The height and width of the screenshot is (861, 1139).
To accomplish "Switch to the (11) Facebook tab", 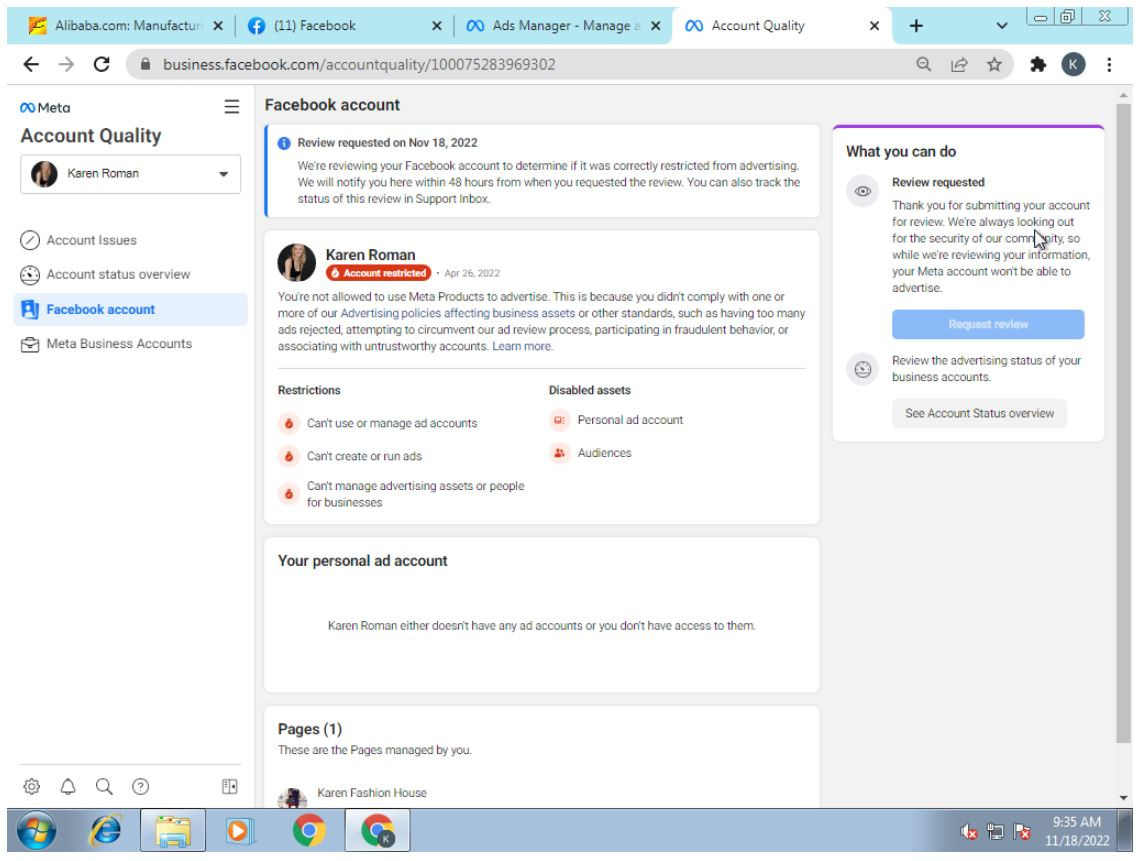I will (x=345, y=25).
